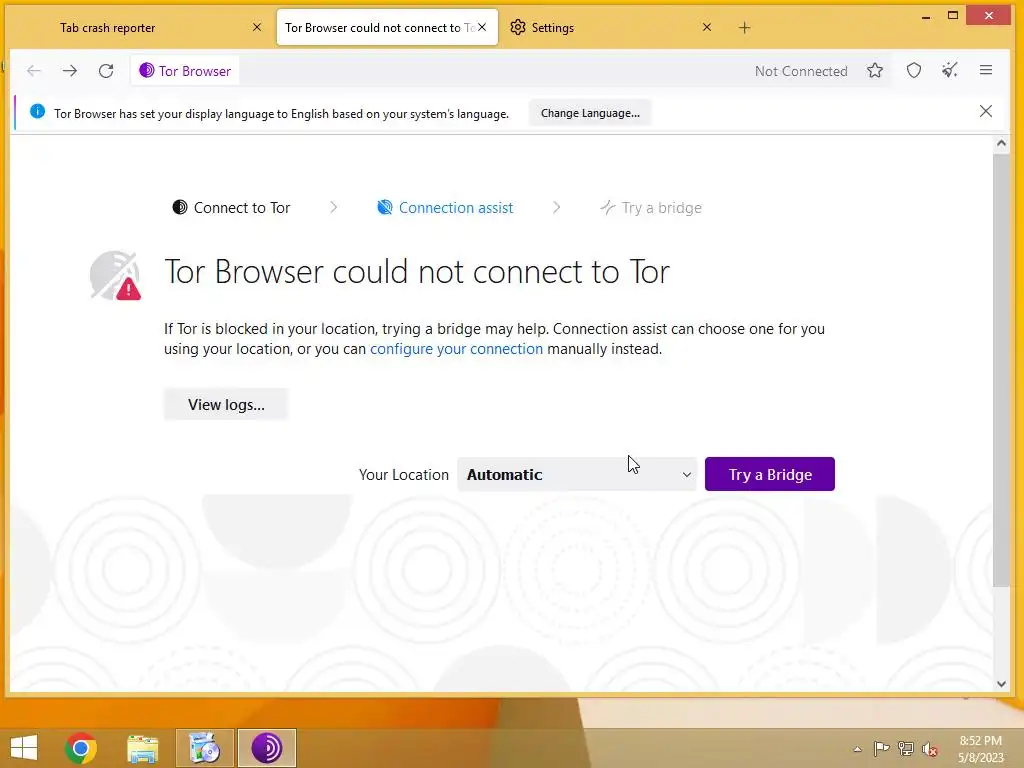Click the vertical scrollbar thumb
This screenshot has height=768, width=1024.
coord(1001,370)
